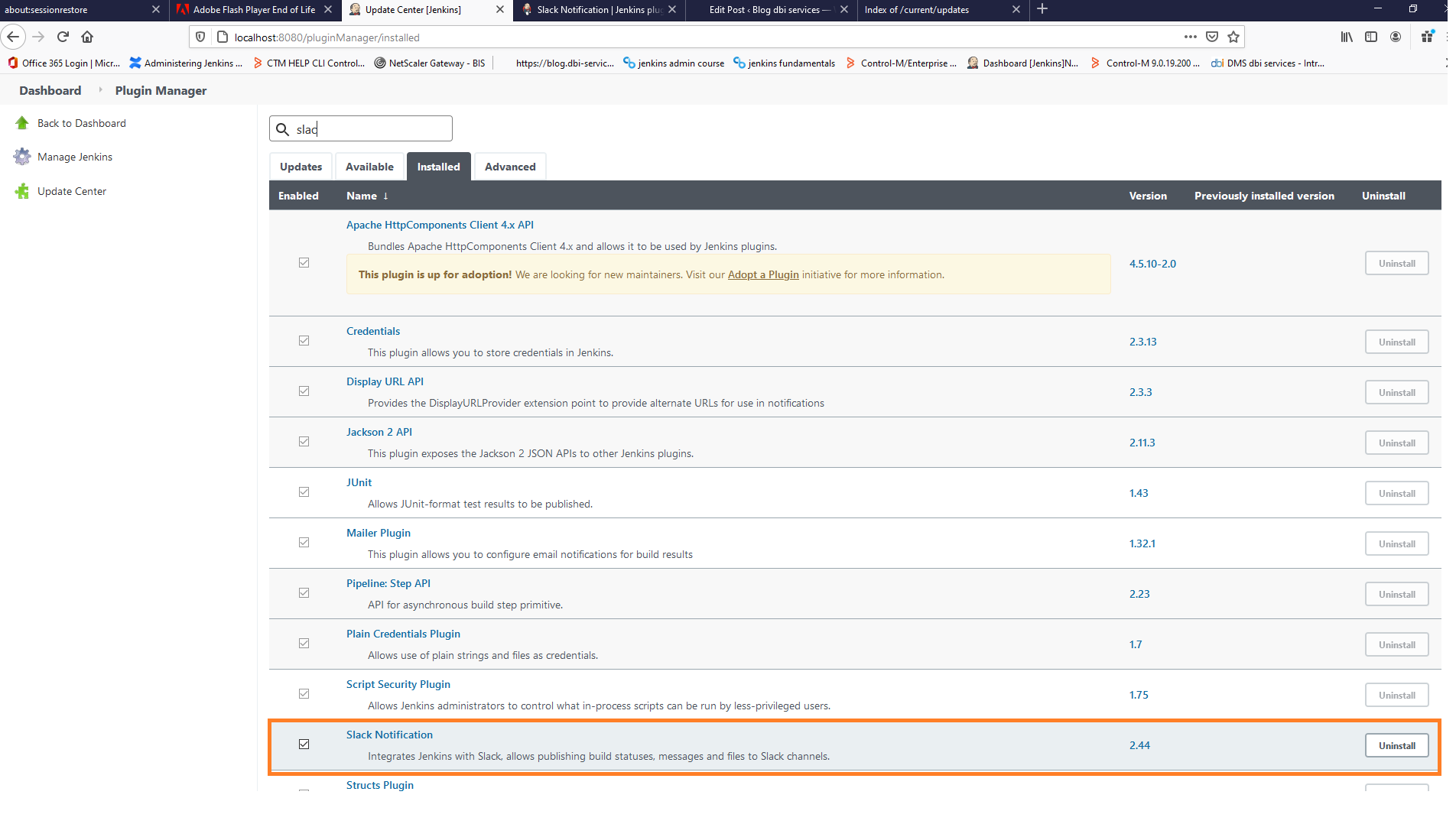
Task: Close the Update Center [Jenkins] tab
Action: tap(500, 9)
